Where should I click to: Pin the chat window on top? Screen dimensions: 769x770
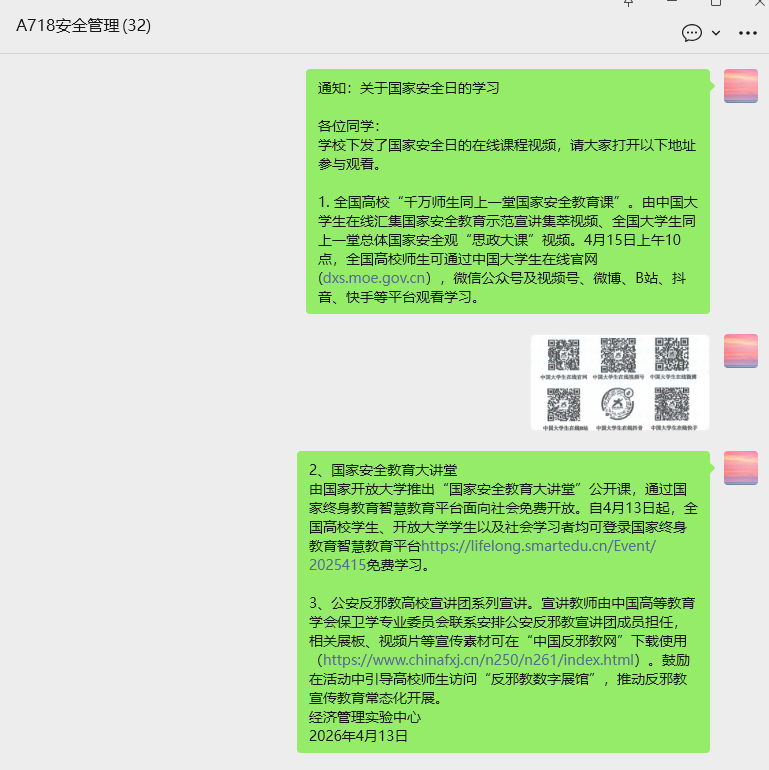coord(629,3)
